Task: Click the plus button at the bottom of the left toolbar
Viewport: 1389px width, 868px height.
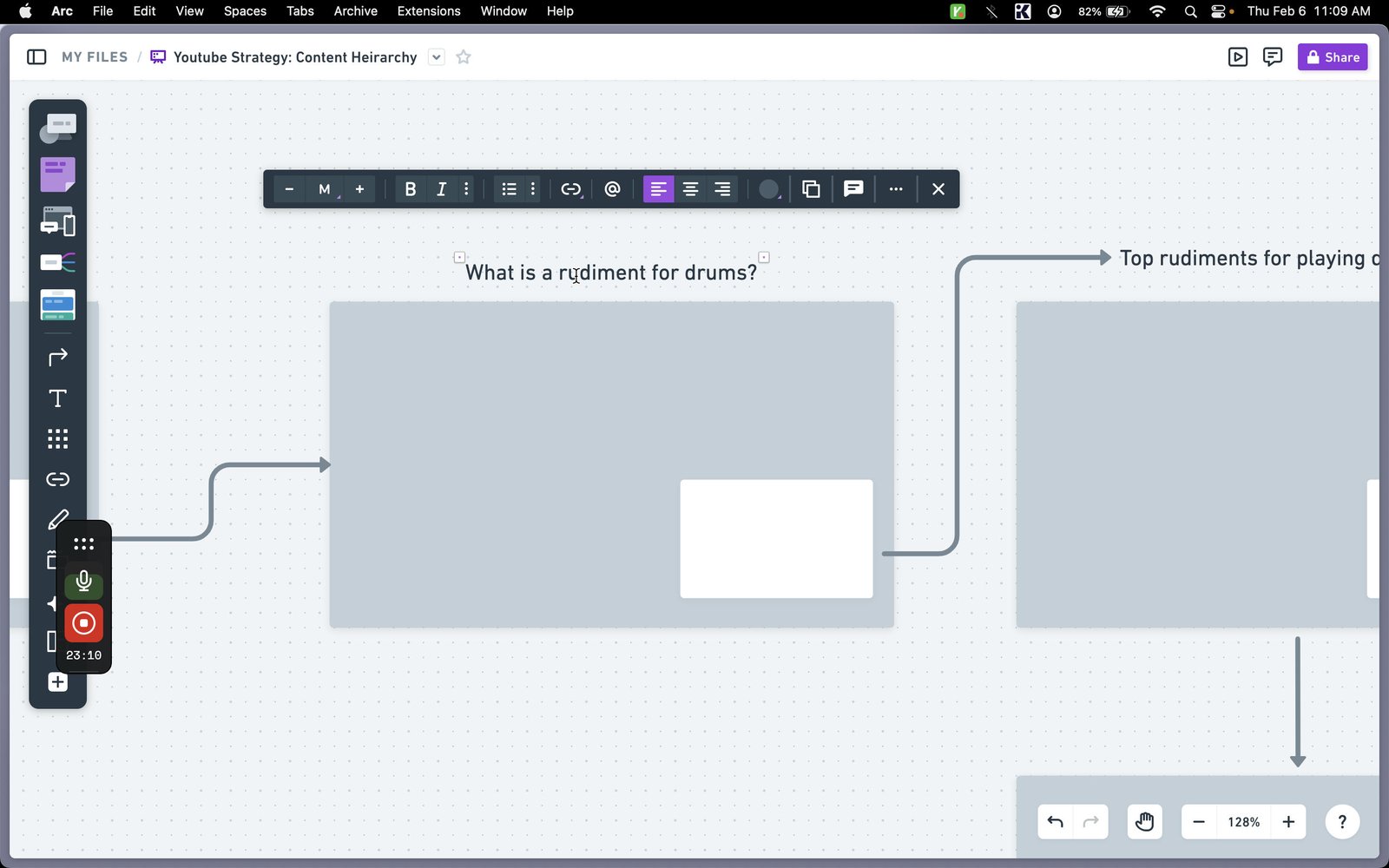Action: tap(57, 682)
